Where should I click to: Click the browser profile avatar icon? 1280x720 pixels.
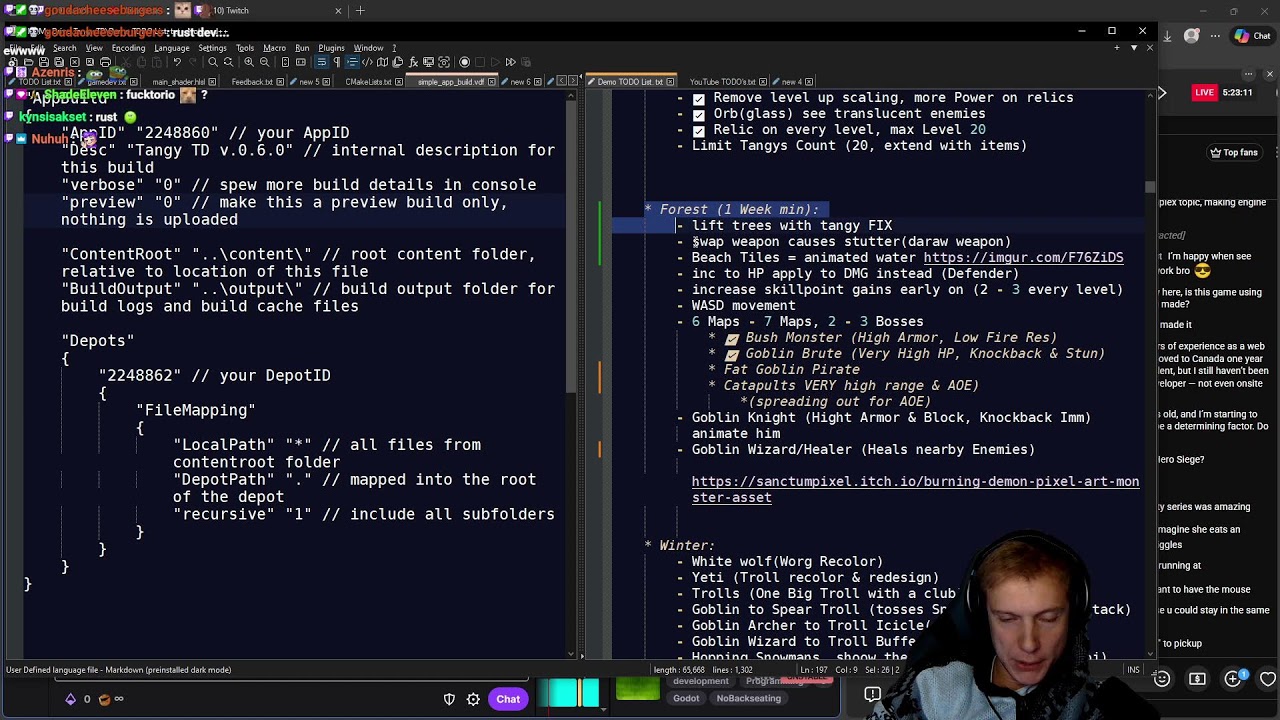1191,36
